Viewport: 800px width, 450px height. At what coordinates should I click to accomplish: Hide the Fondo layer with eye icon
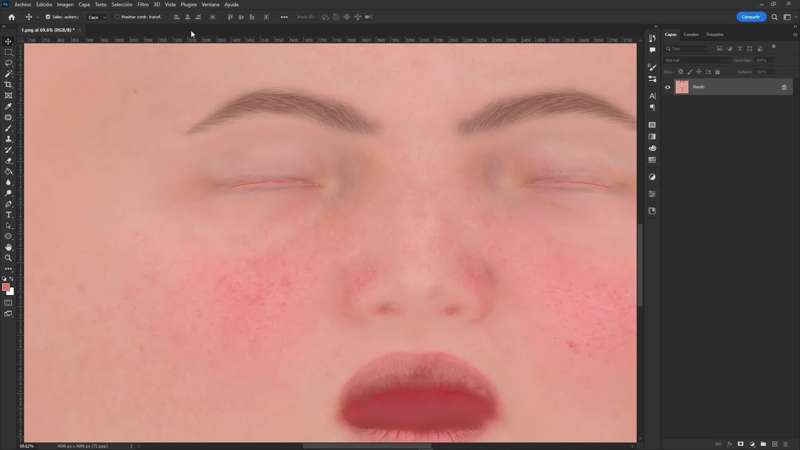point(668,87)
